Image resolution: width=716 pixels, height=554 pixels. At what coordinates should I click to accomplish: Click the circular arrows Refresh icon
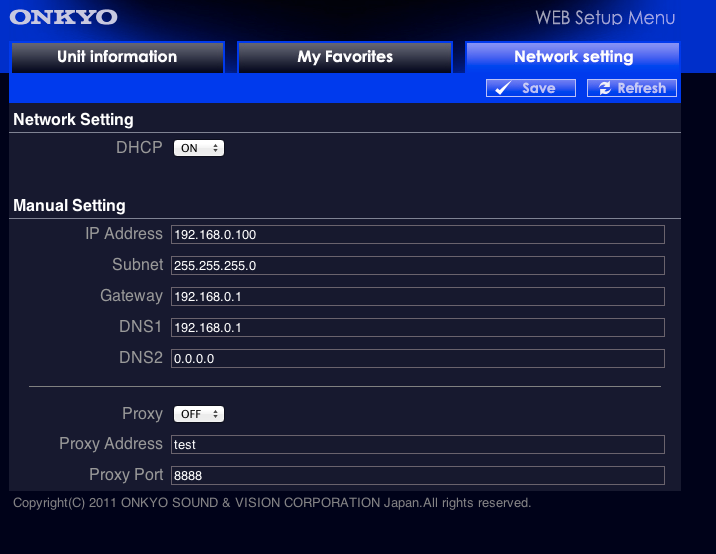point(603,88)
